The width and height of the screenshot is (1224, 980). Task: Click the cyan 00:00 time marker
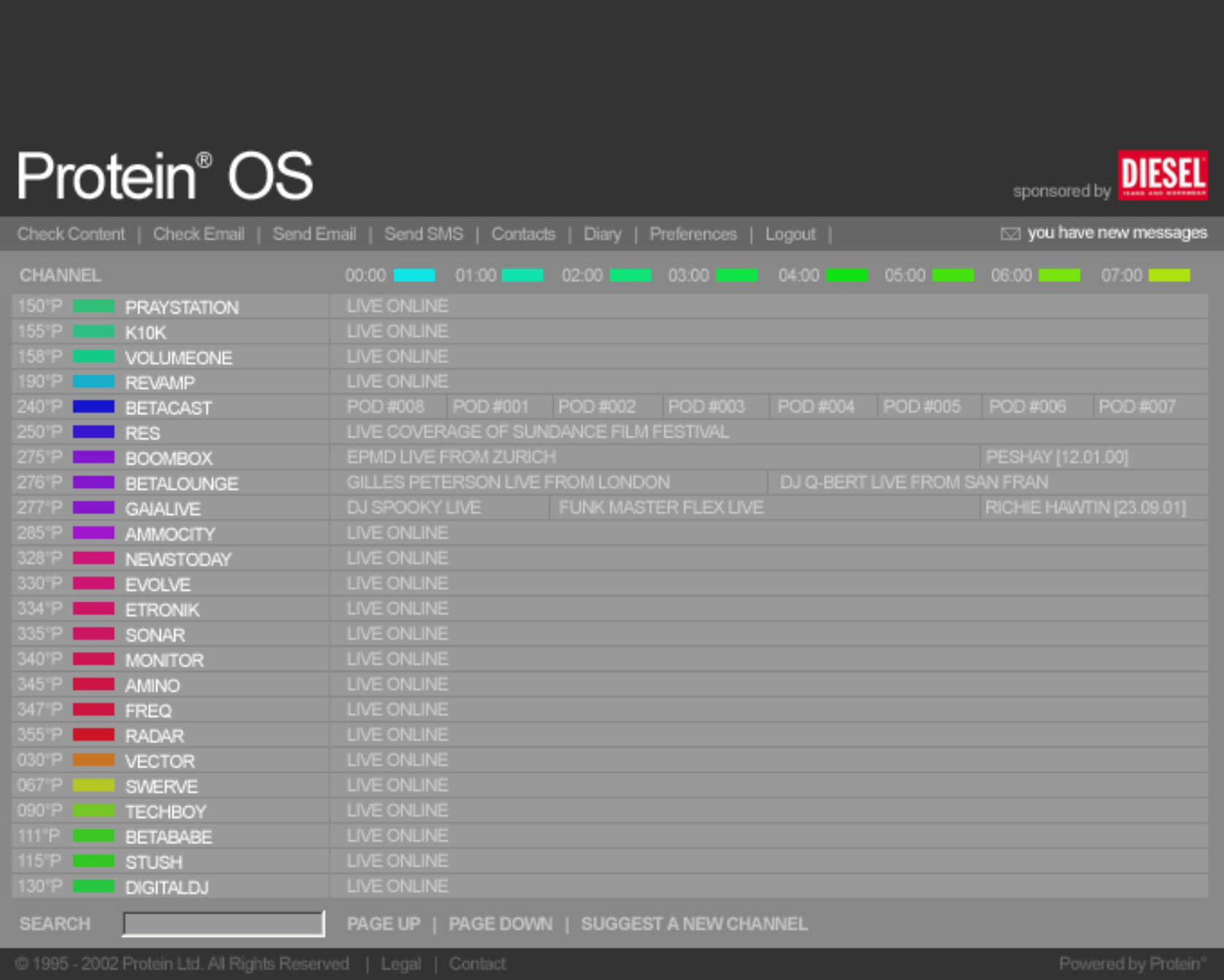(414, 275)
